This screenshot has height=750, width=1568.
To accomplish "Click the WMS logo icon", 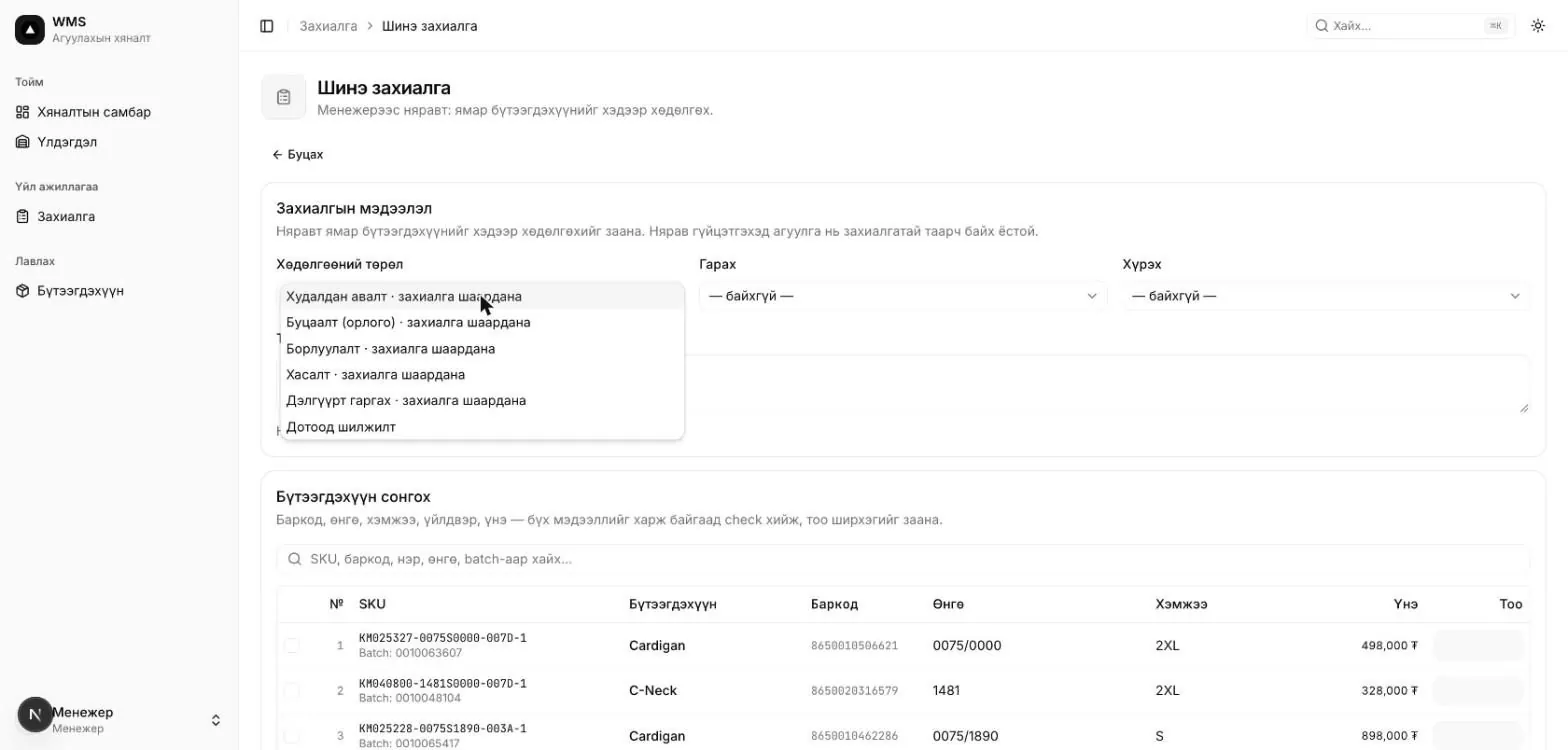I will coord(29,30).
